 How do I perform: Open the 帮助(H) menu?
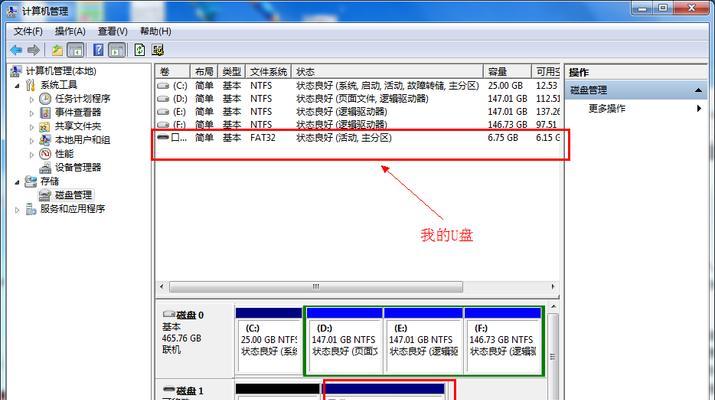tap(155, 31)
